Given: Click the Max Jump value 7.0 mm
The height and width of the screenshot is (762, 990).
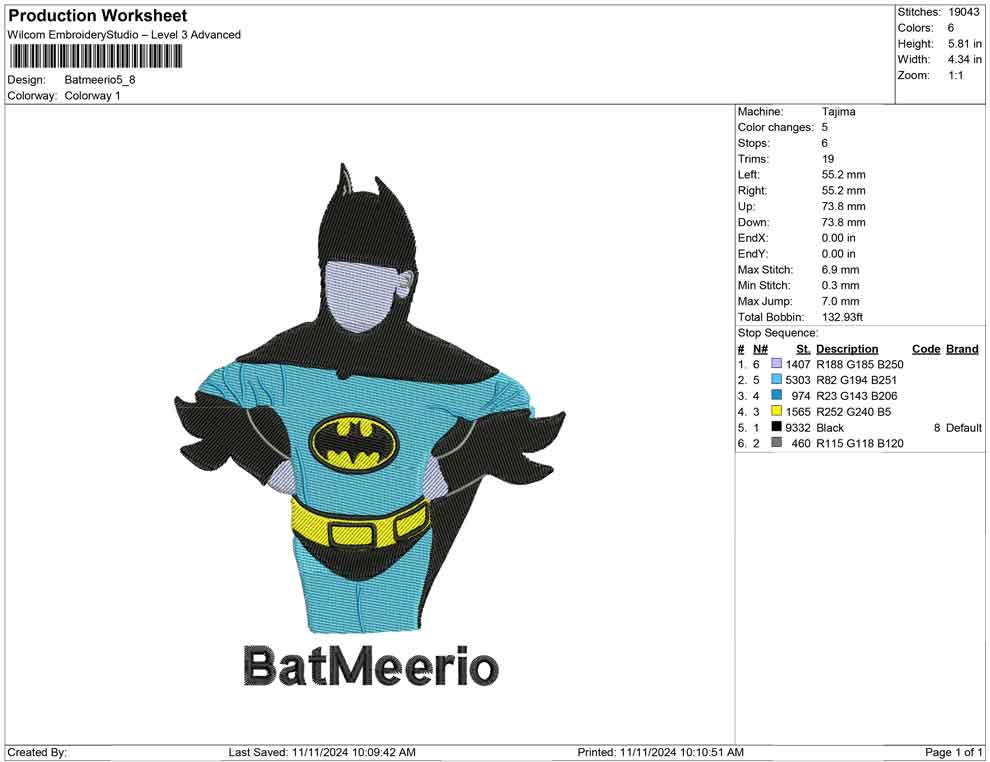Looking at the screenshot, I should tap(840, 301).
